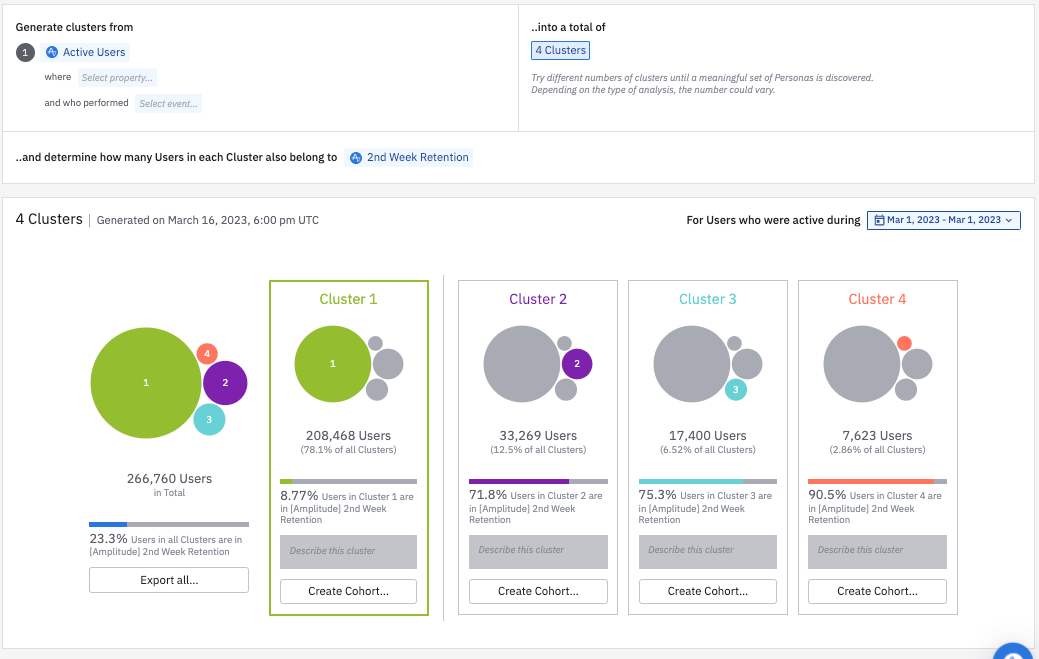Click the Cluster 3 highlighted teal bubble
This screenshot has width=1039, height=659.
click(736, 389)
